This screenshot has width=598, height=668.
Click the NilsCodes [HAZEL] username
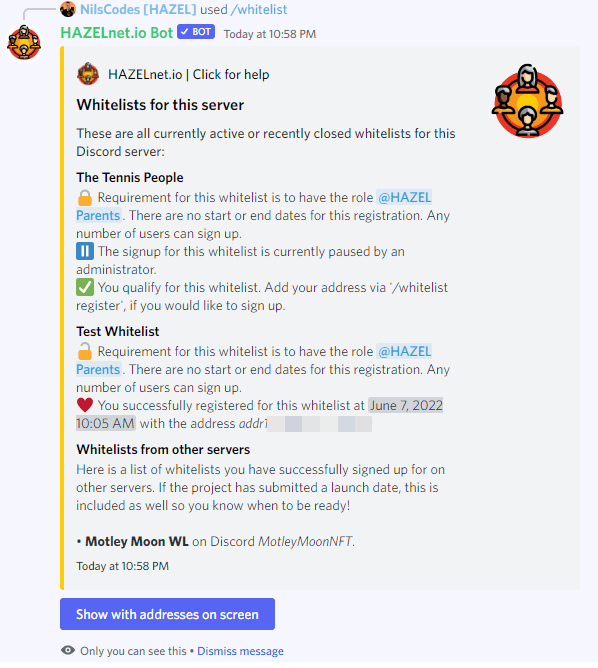click(138, 9)
